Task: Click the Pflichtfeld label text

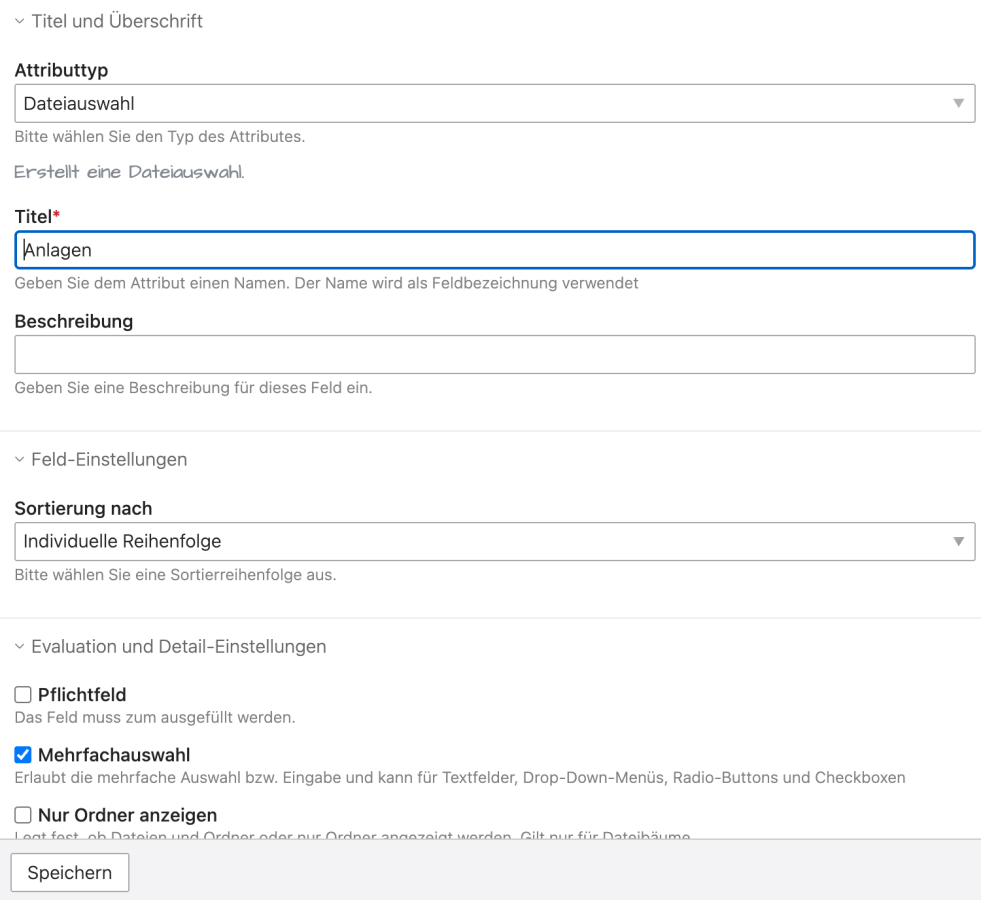Action: click(x=82, y=695)
